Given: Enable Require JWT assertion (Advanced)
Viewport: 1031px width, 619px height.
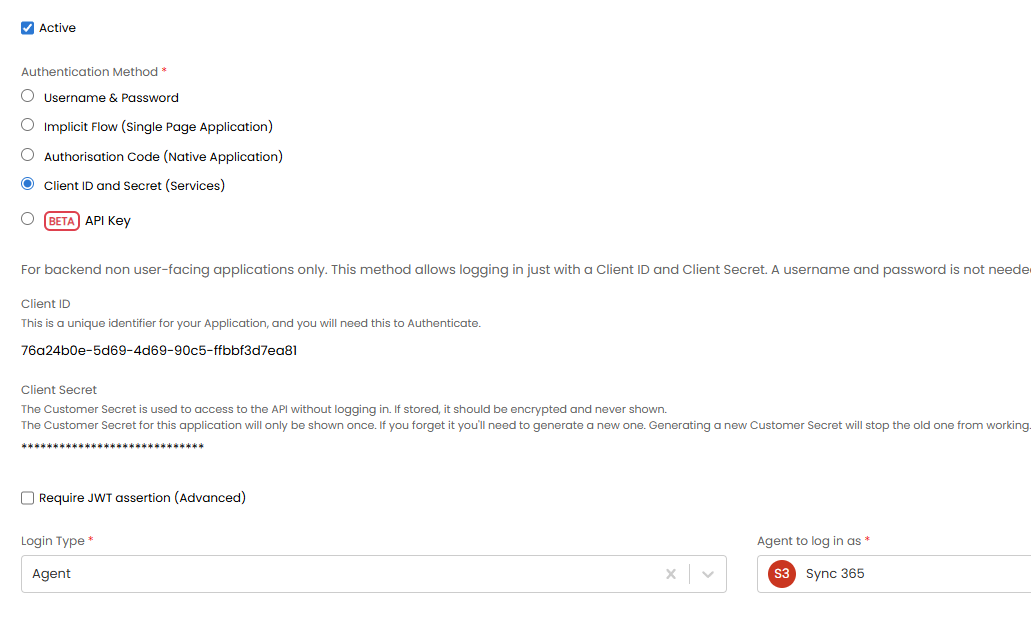Looking at the screenshot, I should click(x=28, y=498).
